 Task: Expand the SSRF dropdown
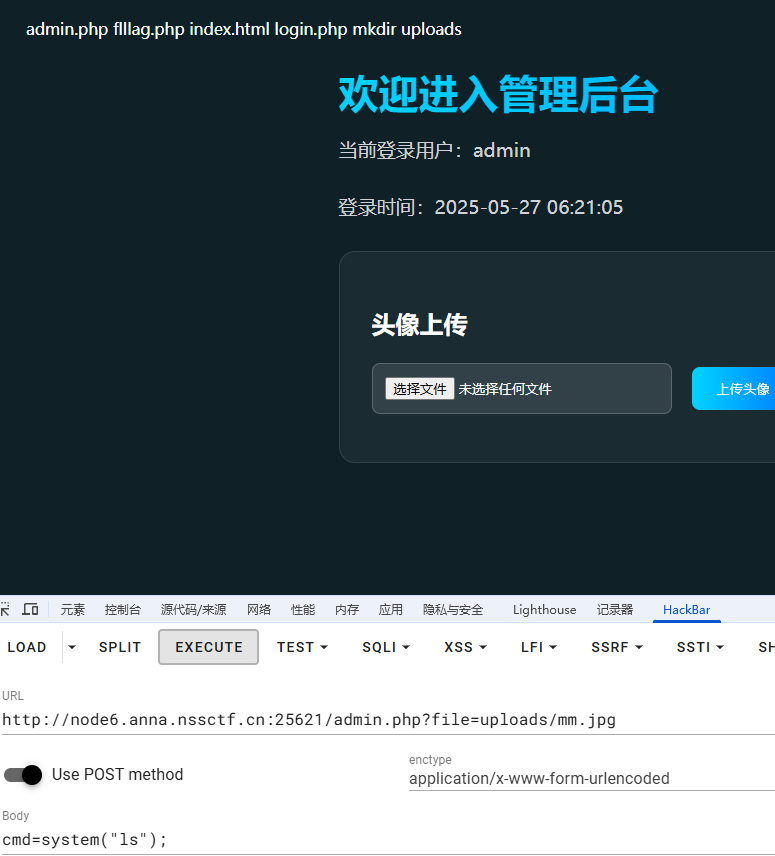[616, 647]
